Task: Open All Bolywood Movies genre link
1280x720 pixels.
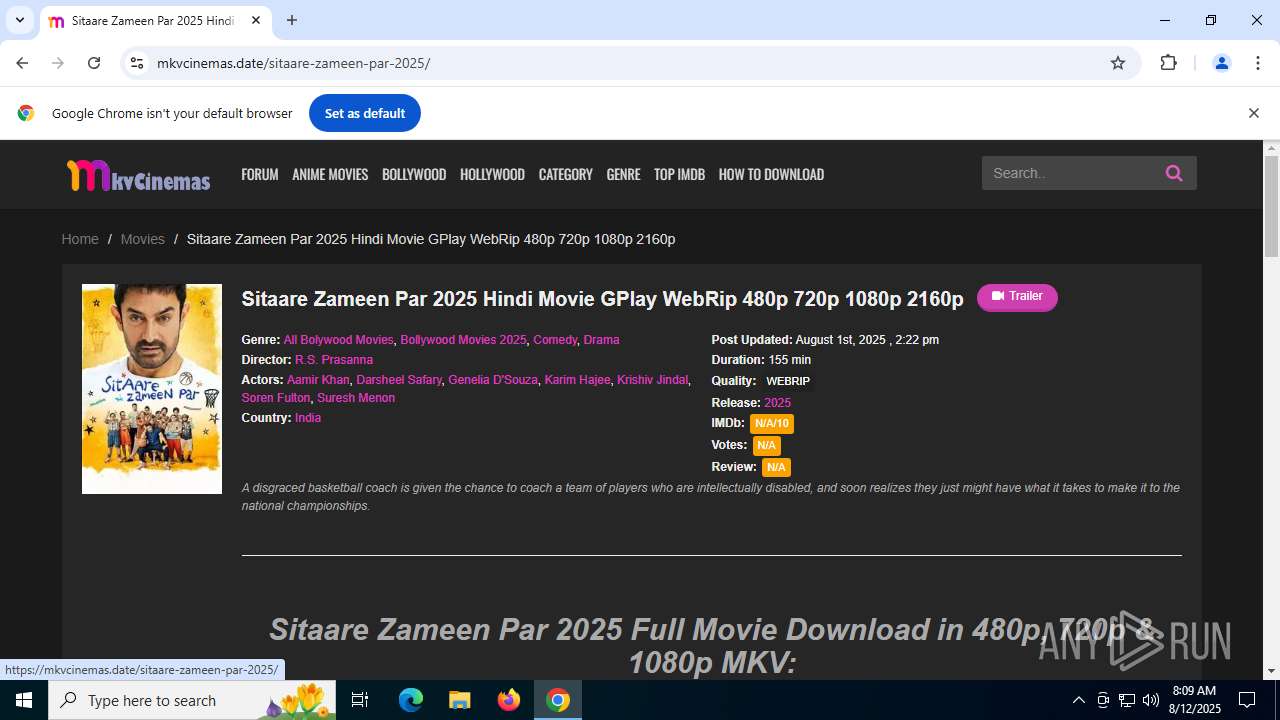Action: coord(338,340)
